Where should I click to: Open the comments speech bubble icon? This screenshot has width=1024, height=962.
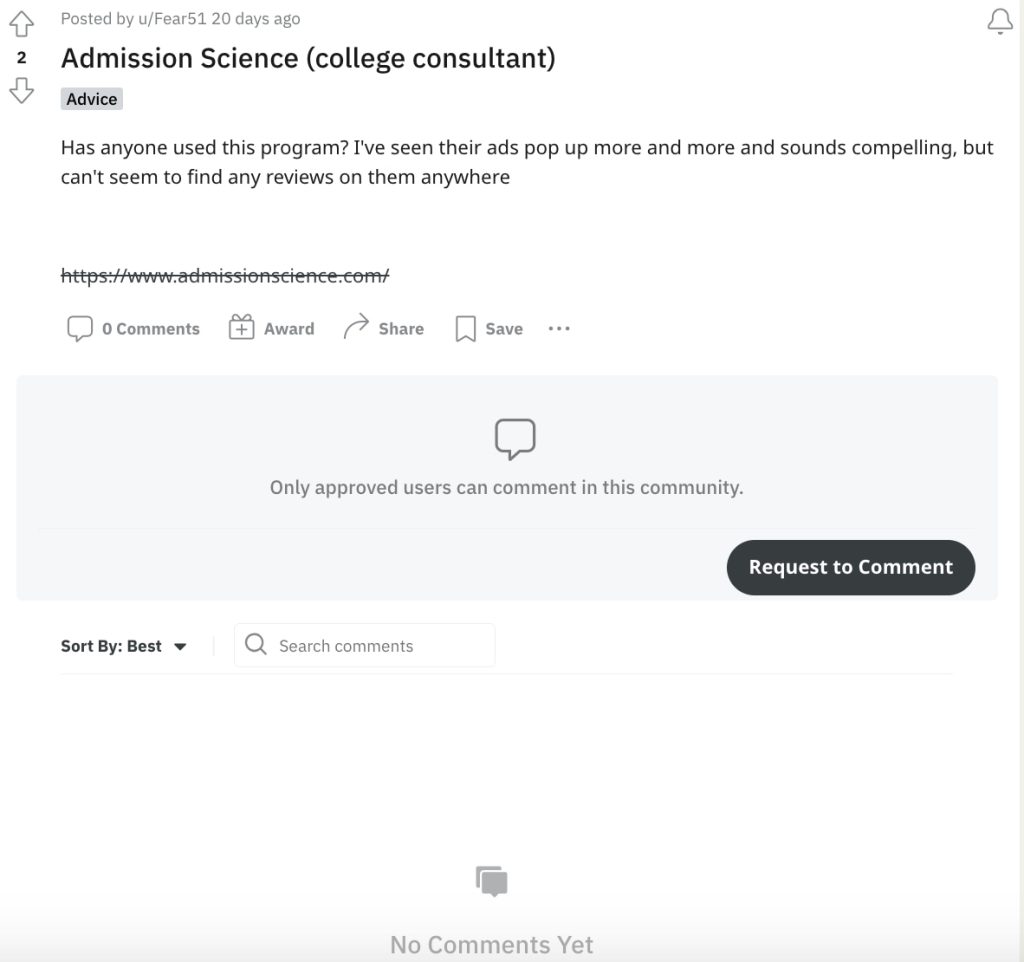pyautogui.click(x=80, y=329)
